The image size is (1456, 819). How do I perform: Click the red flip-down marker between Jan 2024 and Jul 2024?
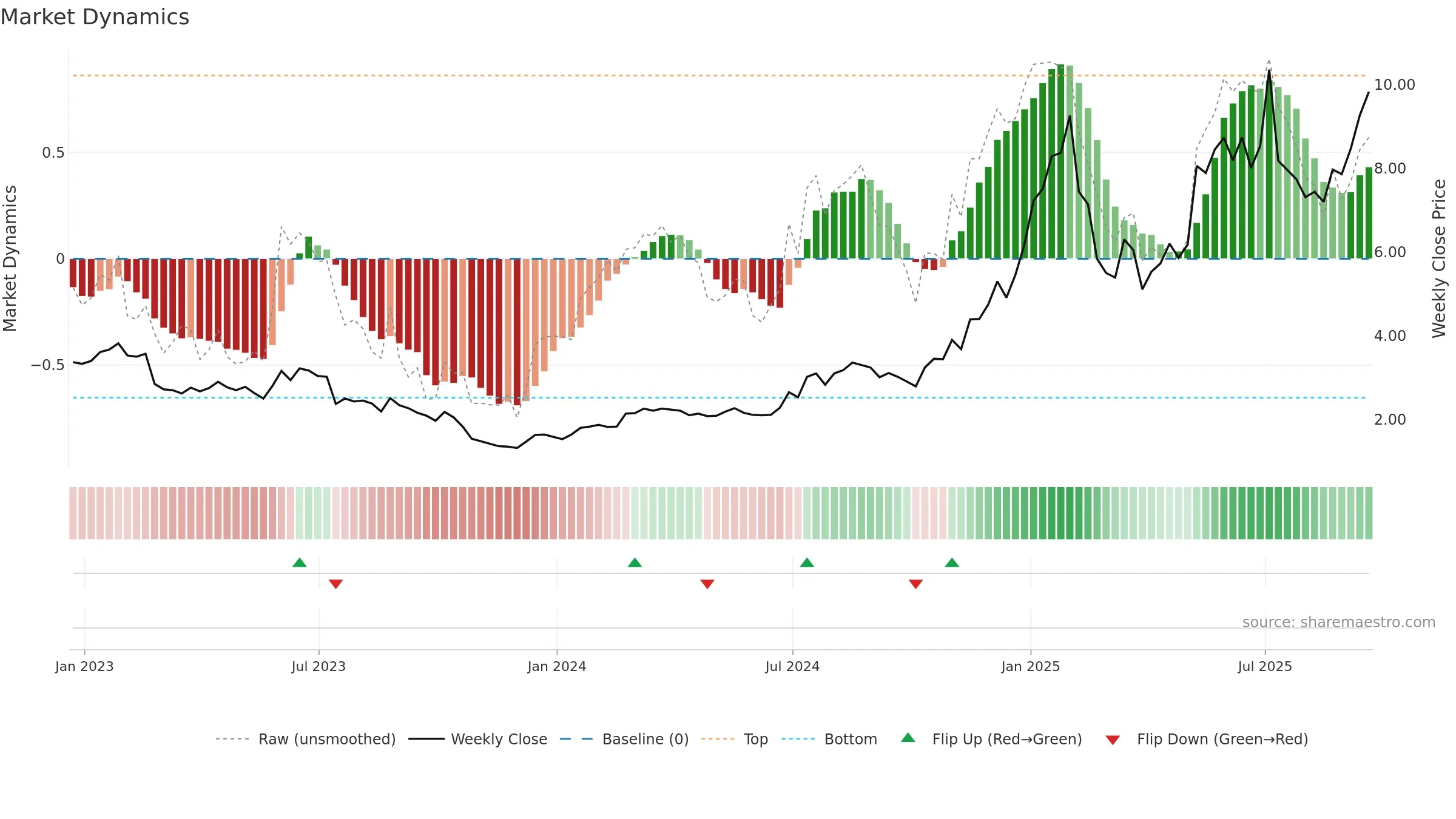(x=707, y=584)
